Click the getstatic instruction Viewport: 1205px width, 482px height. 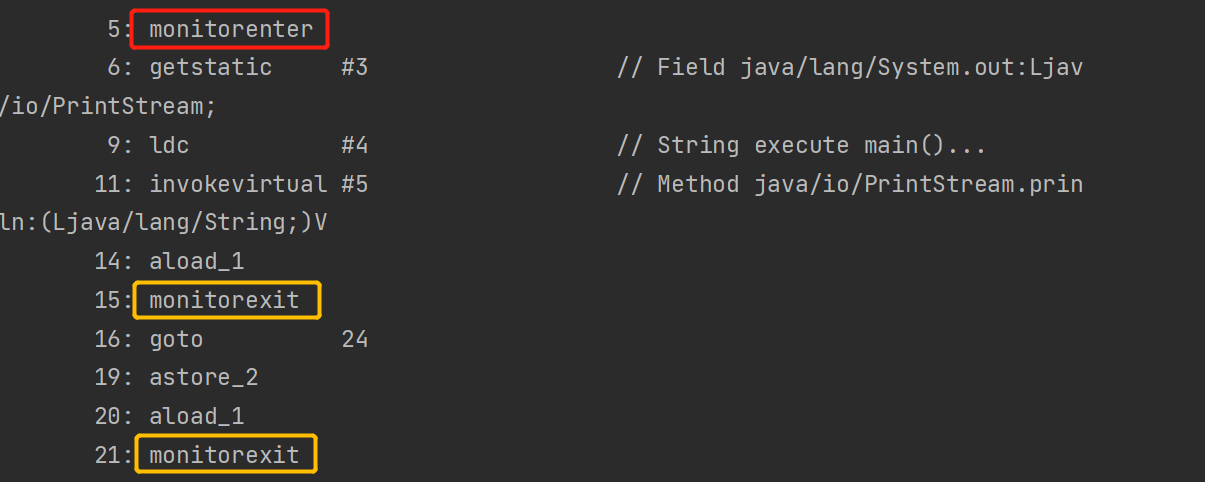tap(210, 68)
